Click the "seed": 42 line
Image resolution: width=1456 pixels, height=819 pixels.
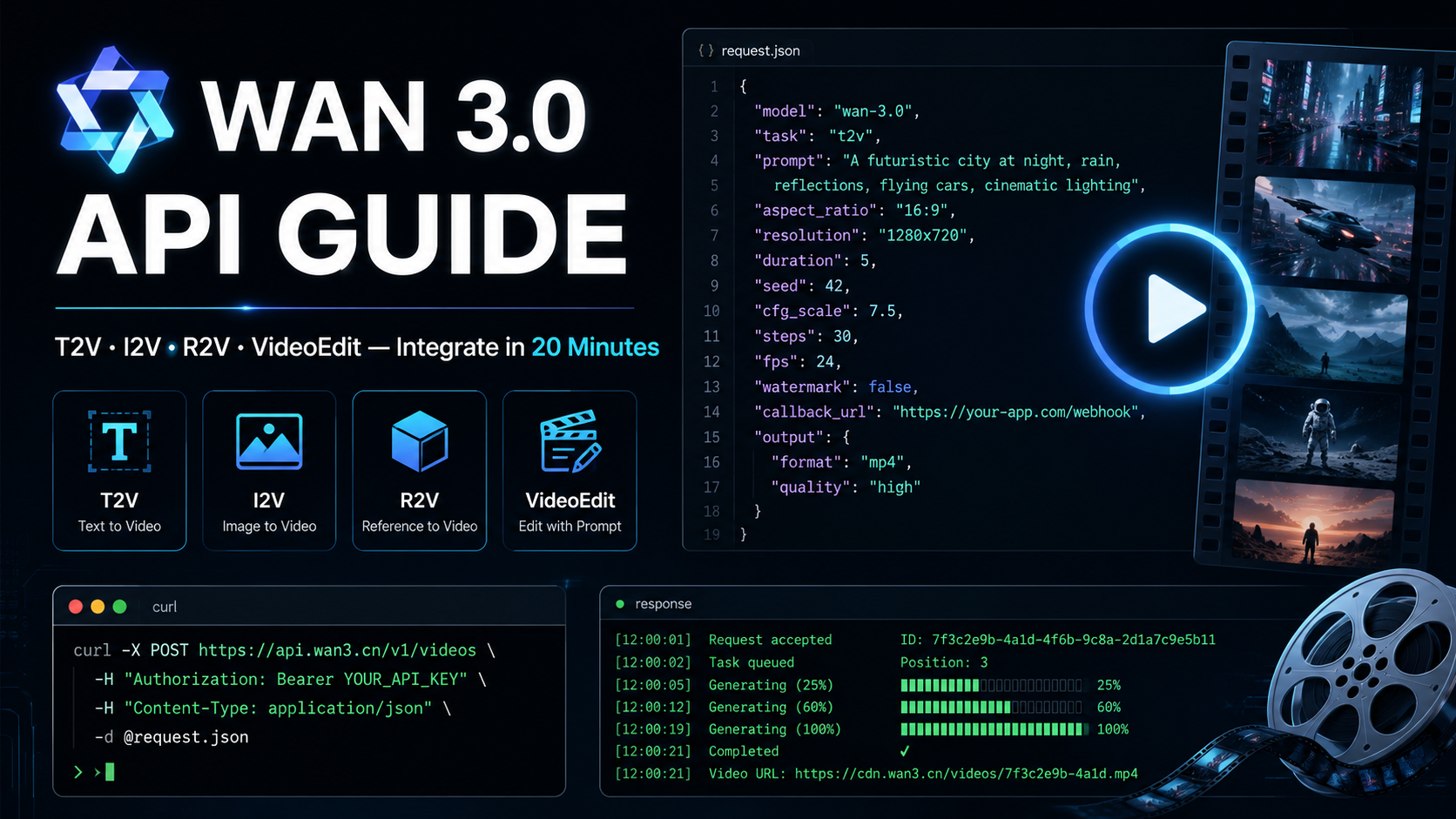point(802,286)
